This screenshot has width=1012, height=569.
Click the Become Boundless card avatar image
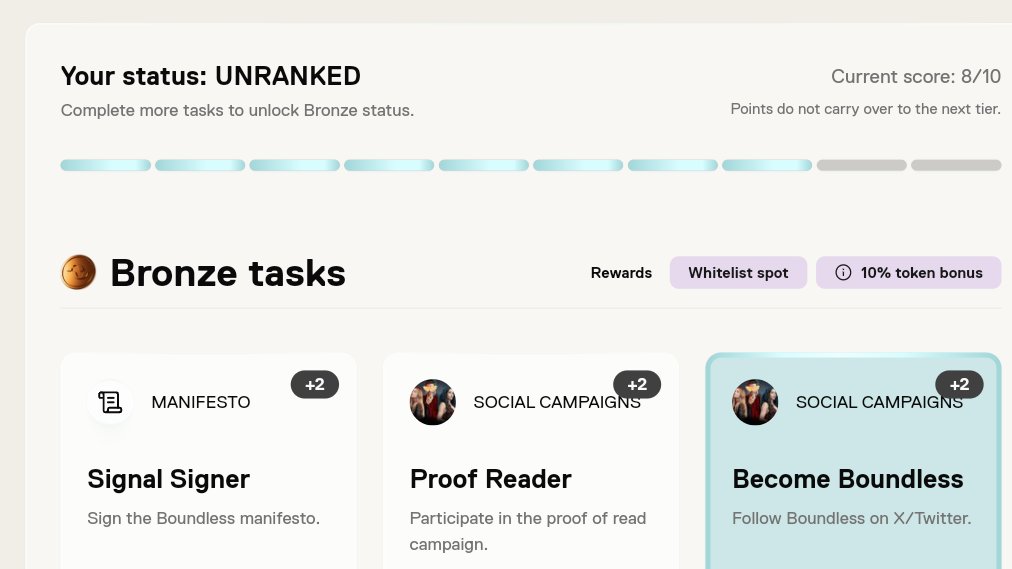point(755,402)
